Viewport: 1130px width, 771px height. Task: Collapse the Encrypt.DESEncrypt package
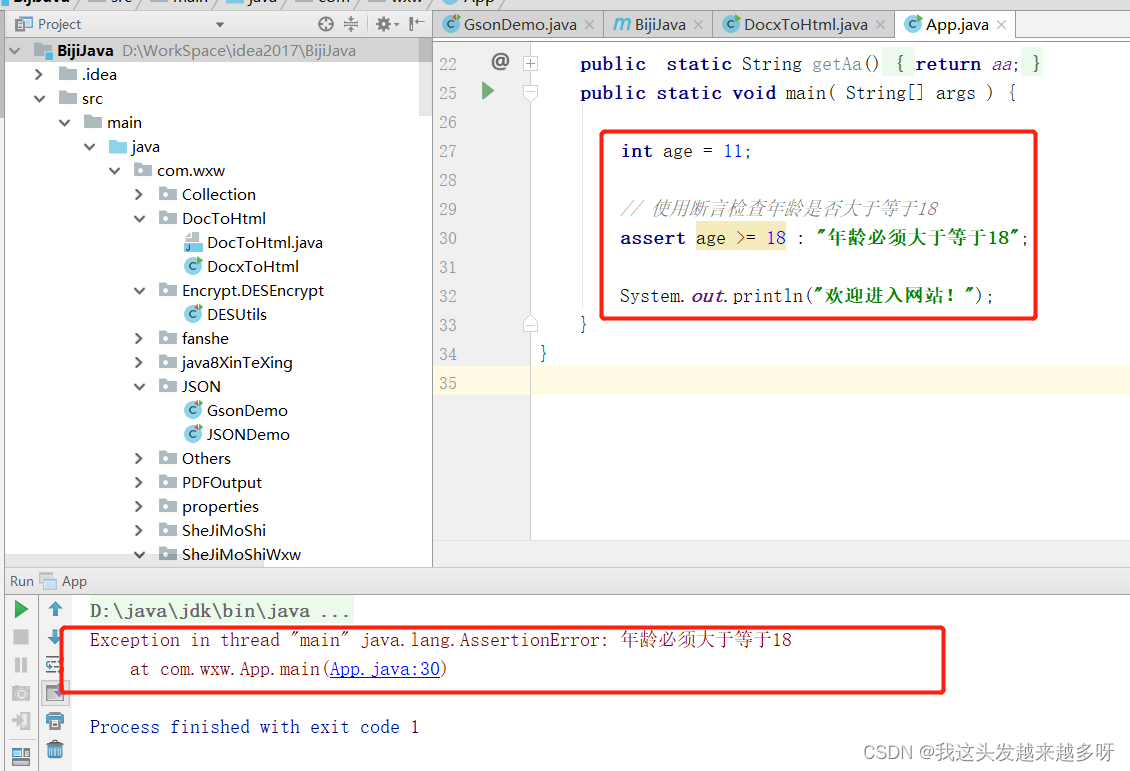pyautogui.click(x=140, y=290)
